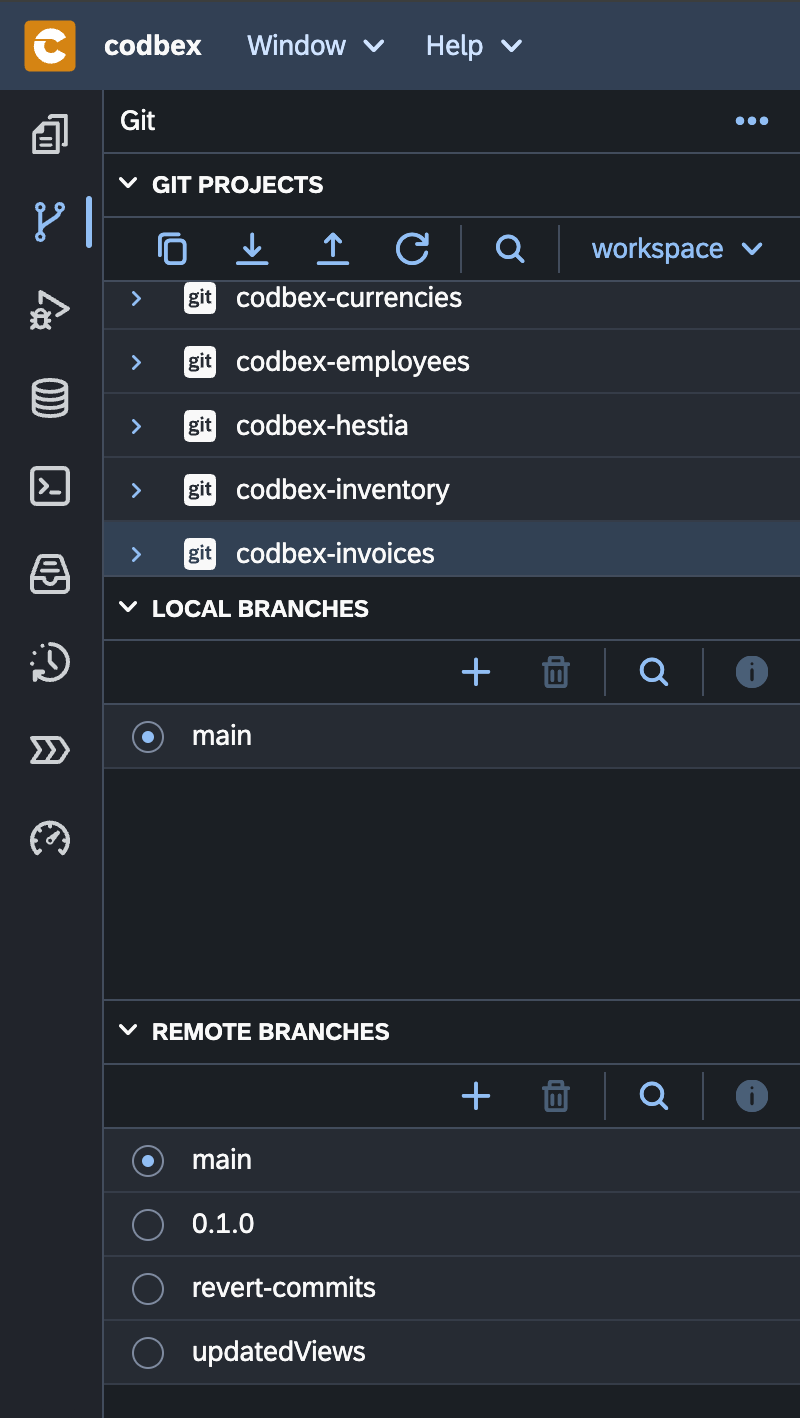Select the local main branch radio button
The height and width of the screenshot is (1418, 800).
tap(148, 737)
